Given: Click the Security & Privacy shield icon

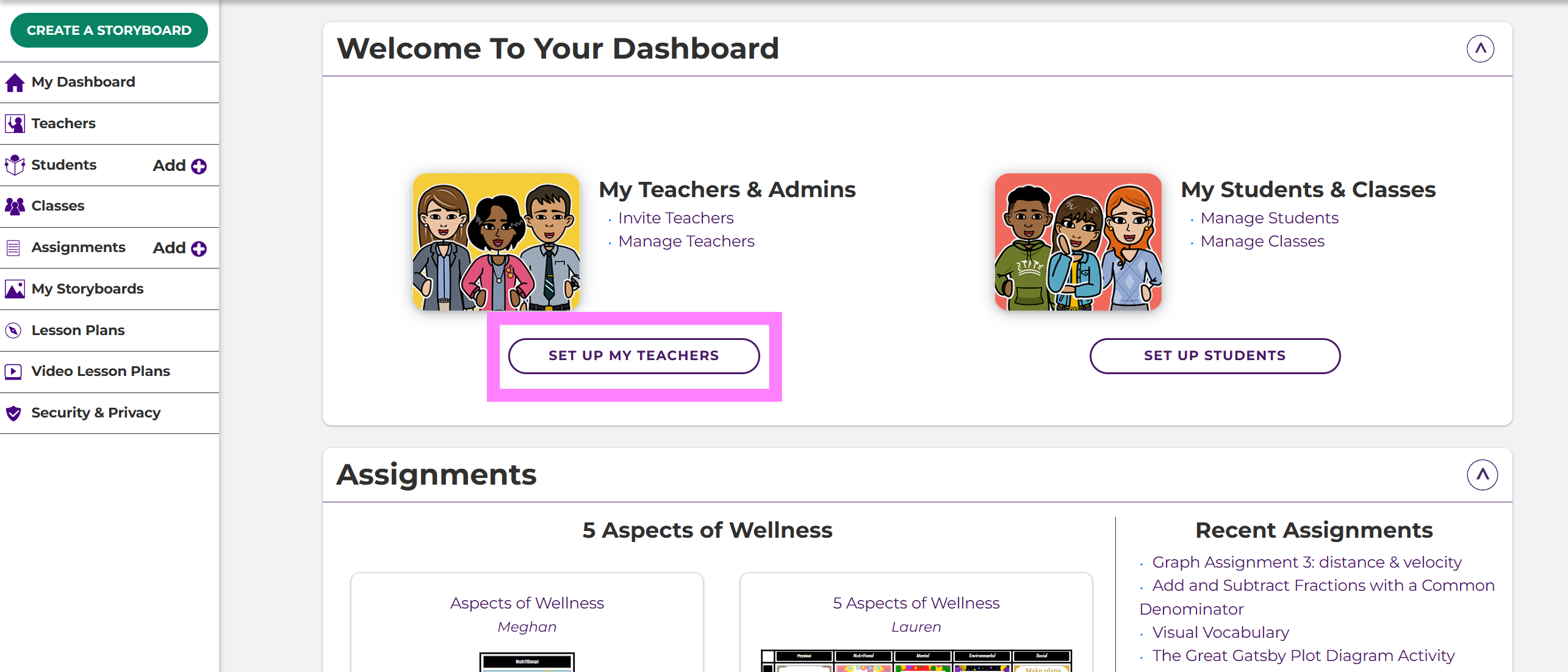Looking at the screenshot, I should (13, 413).
